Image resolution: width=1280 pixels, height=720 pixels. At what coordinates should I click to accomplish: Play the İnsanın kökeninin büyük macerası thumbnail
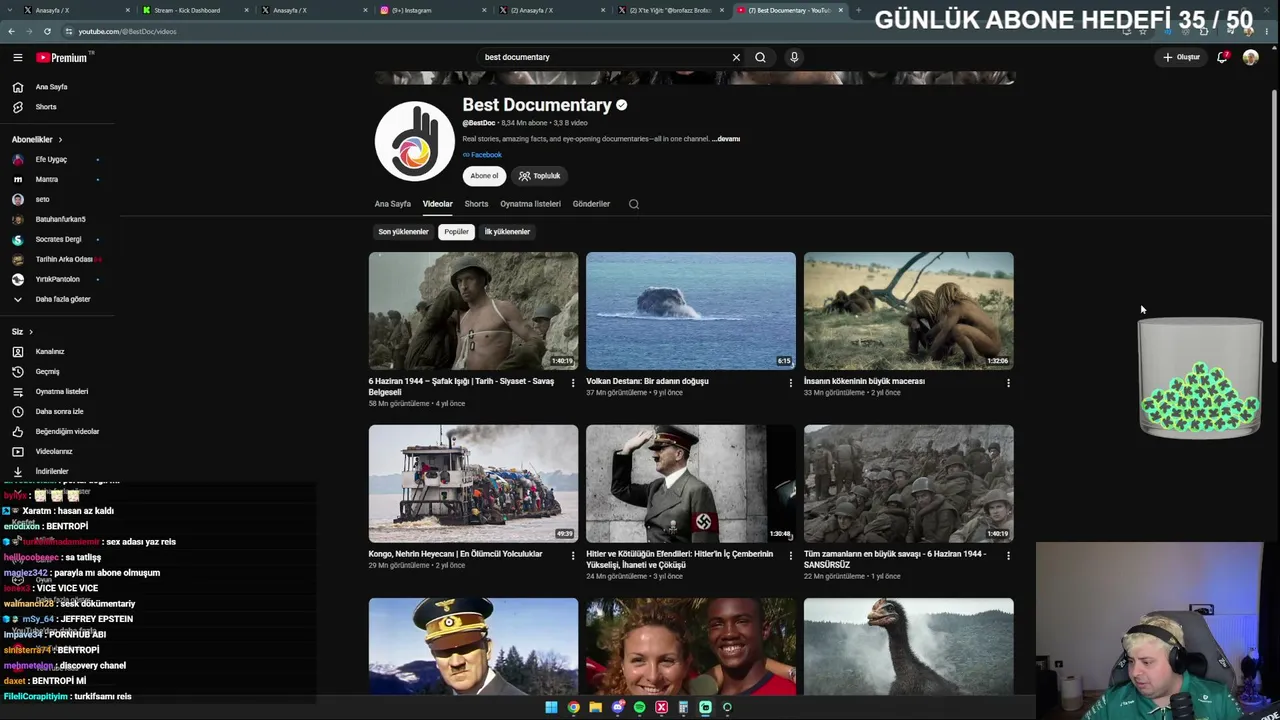click(908, 311)
